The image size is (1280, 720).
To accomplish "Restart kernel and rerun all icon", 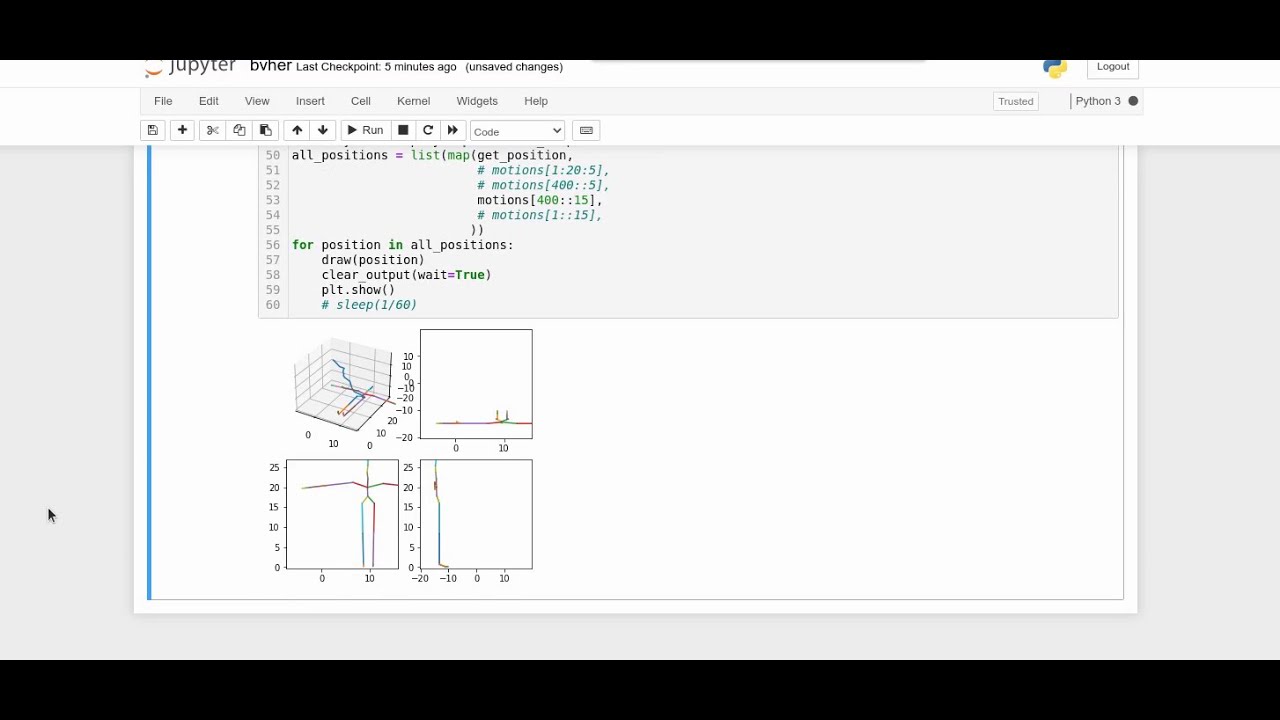I will click(x=452, y=131).
